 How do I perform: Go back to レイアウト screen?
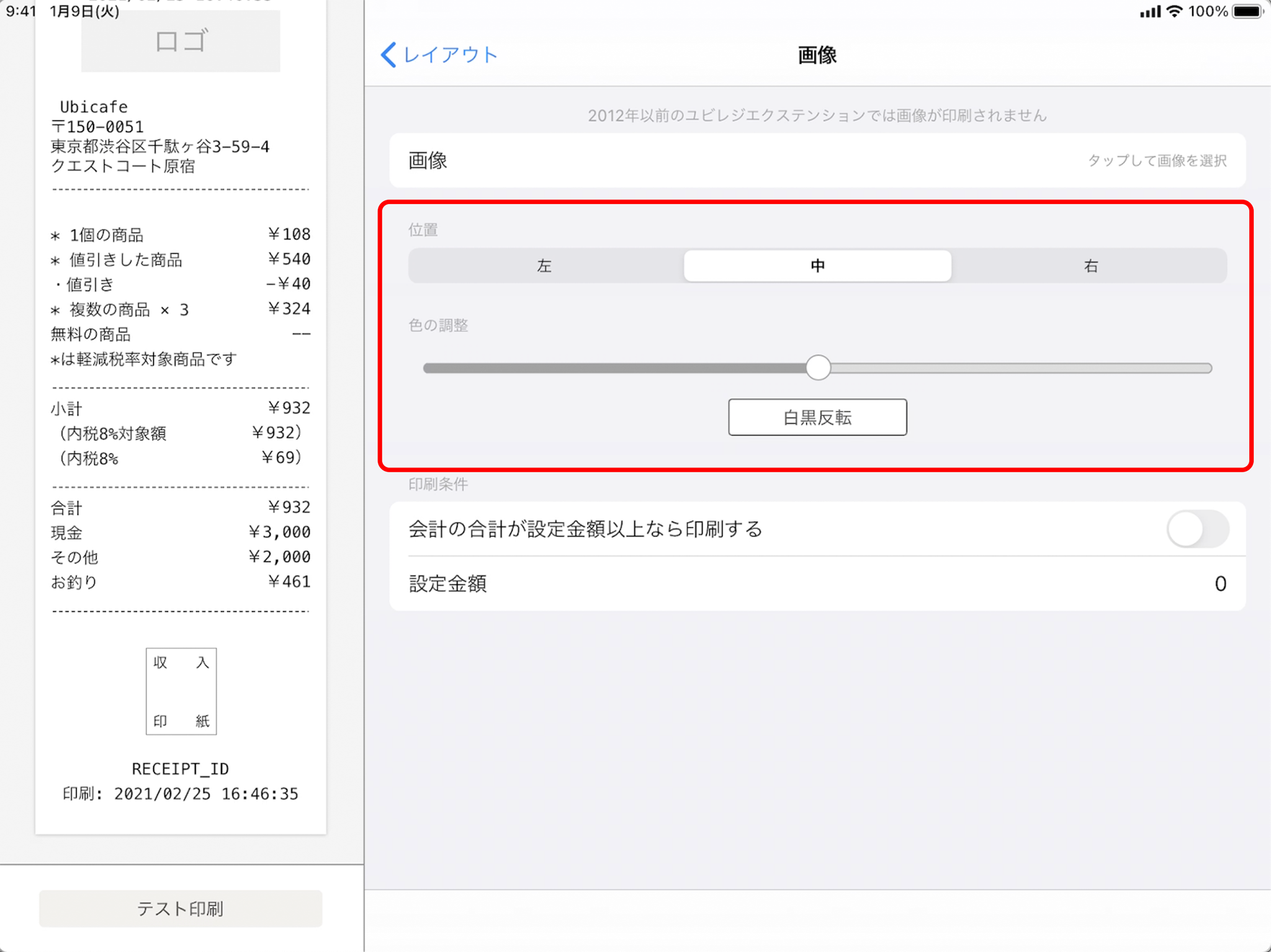pyautogui.click(x=439, y=55)
